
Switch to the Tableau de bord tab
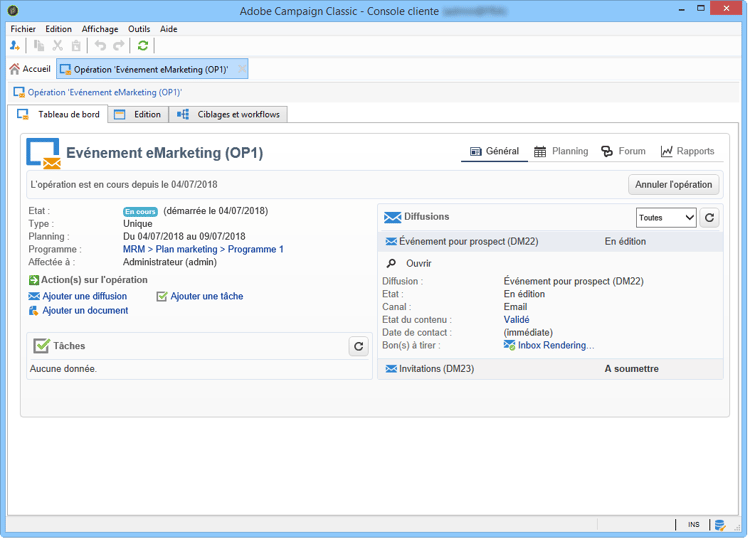[x=58, y=115]
